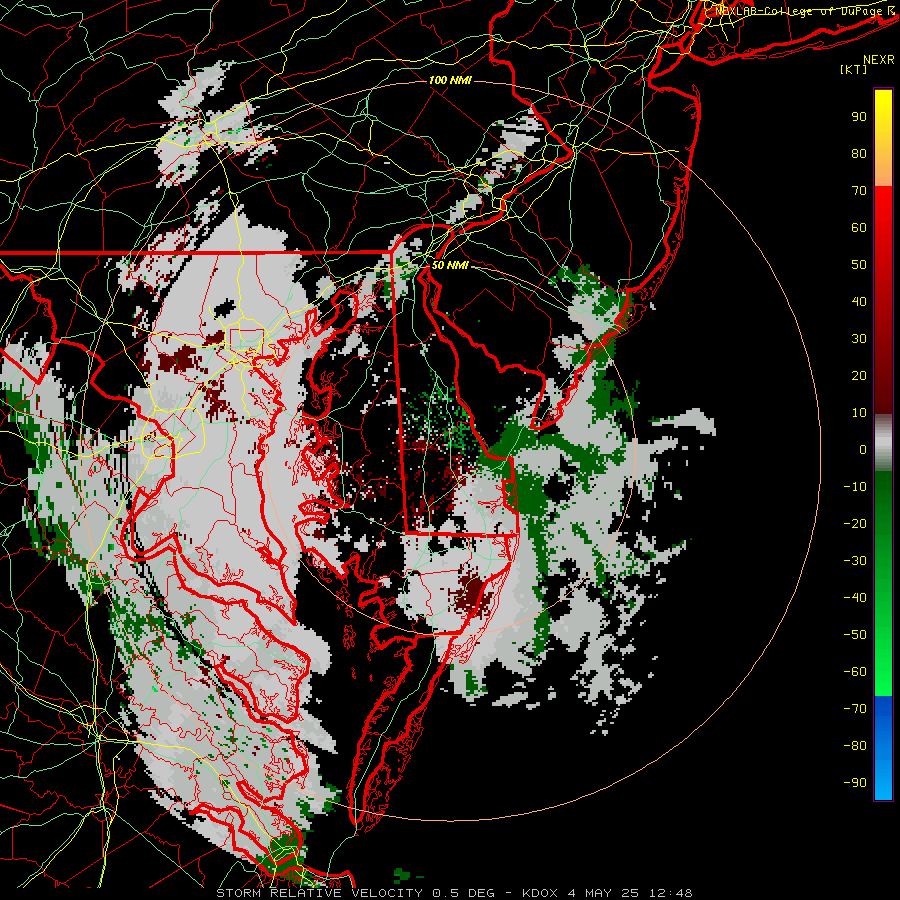This screenshot has height=900, width=900.
Task: Click the 90 value on velocity scale
Action: pyautogui.click(x=859, y=117)
